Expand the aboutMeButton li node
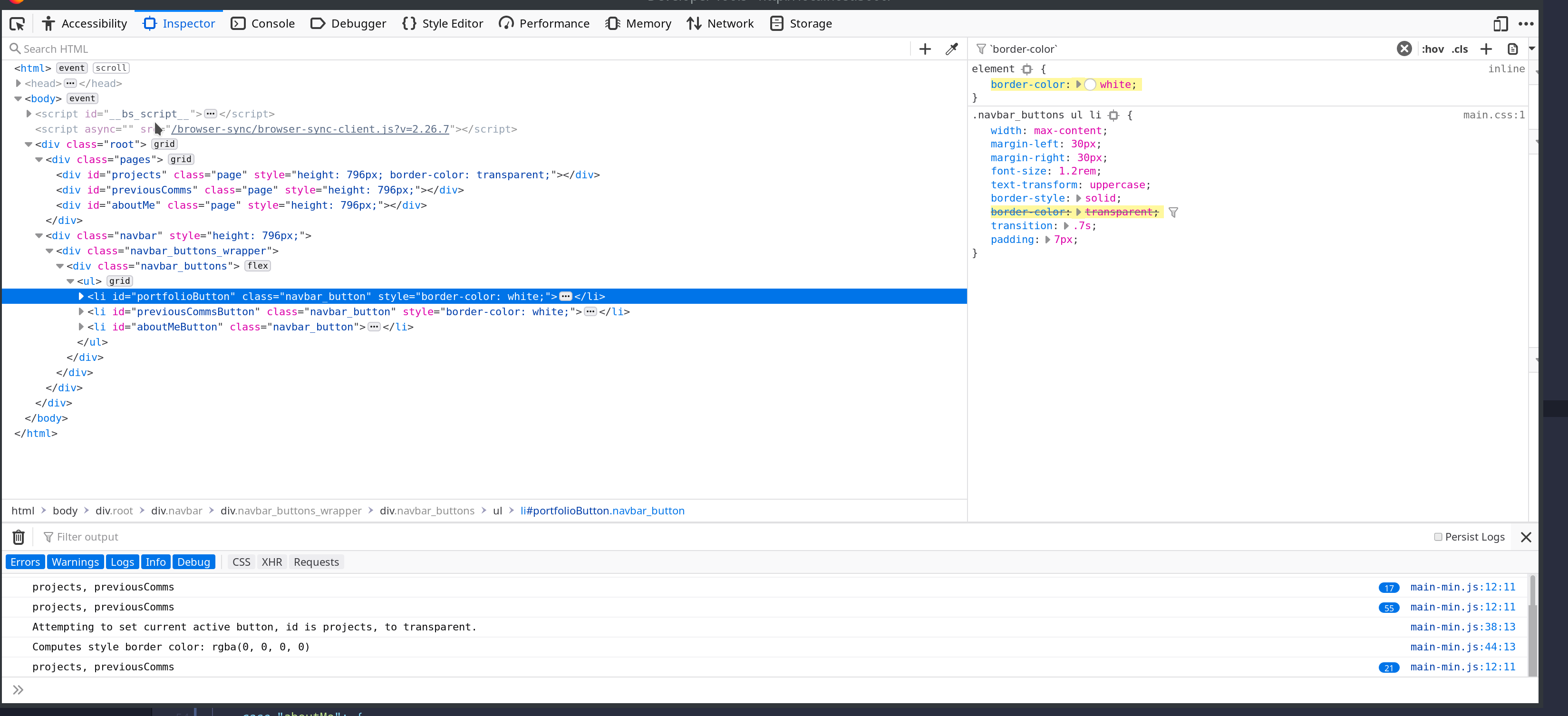This screenshot has width=1568, height=716. [81, 327]
